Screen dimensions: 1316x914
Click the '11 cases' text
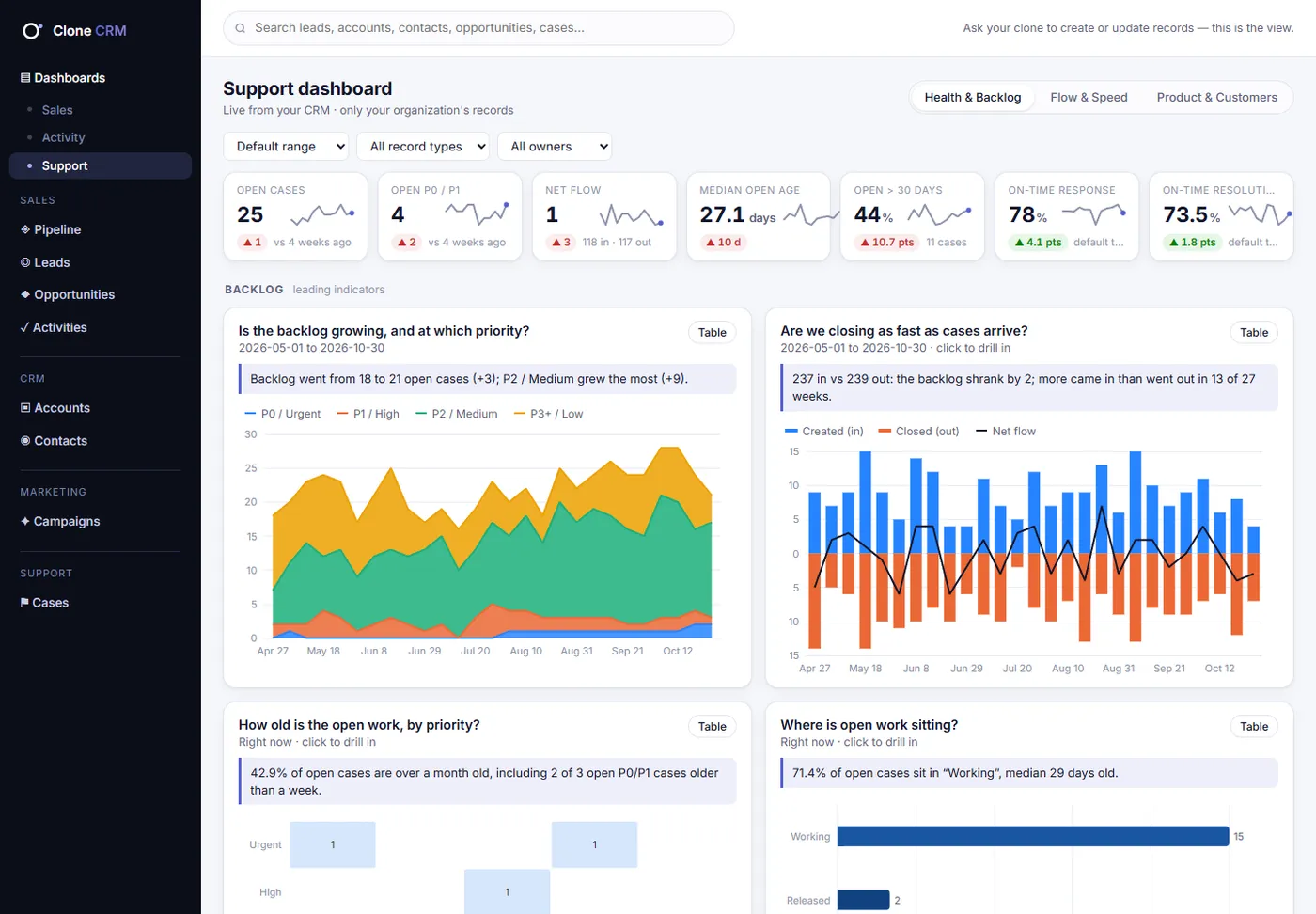[947, 243]
